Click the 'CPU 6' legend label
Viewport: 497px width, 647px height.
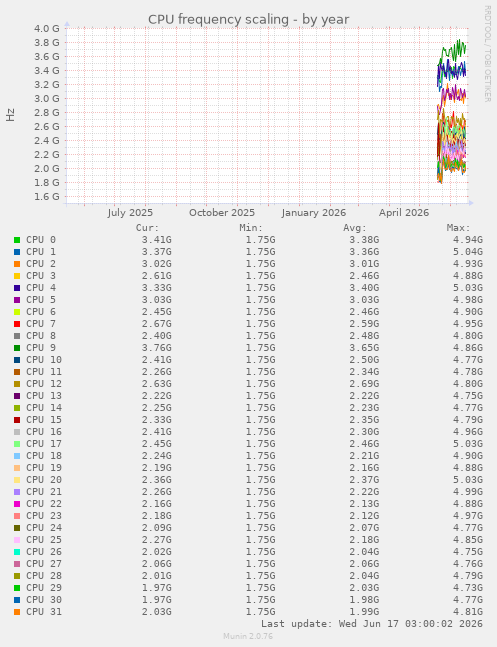(41, 312)
